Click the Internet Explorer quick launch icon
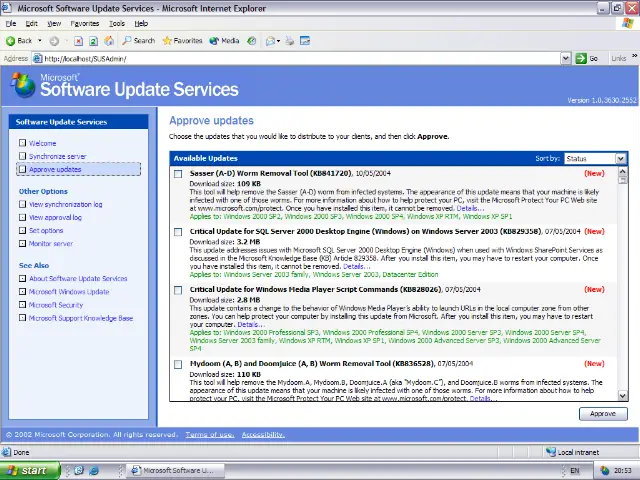 tap(93, 470)
